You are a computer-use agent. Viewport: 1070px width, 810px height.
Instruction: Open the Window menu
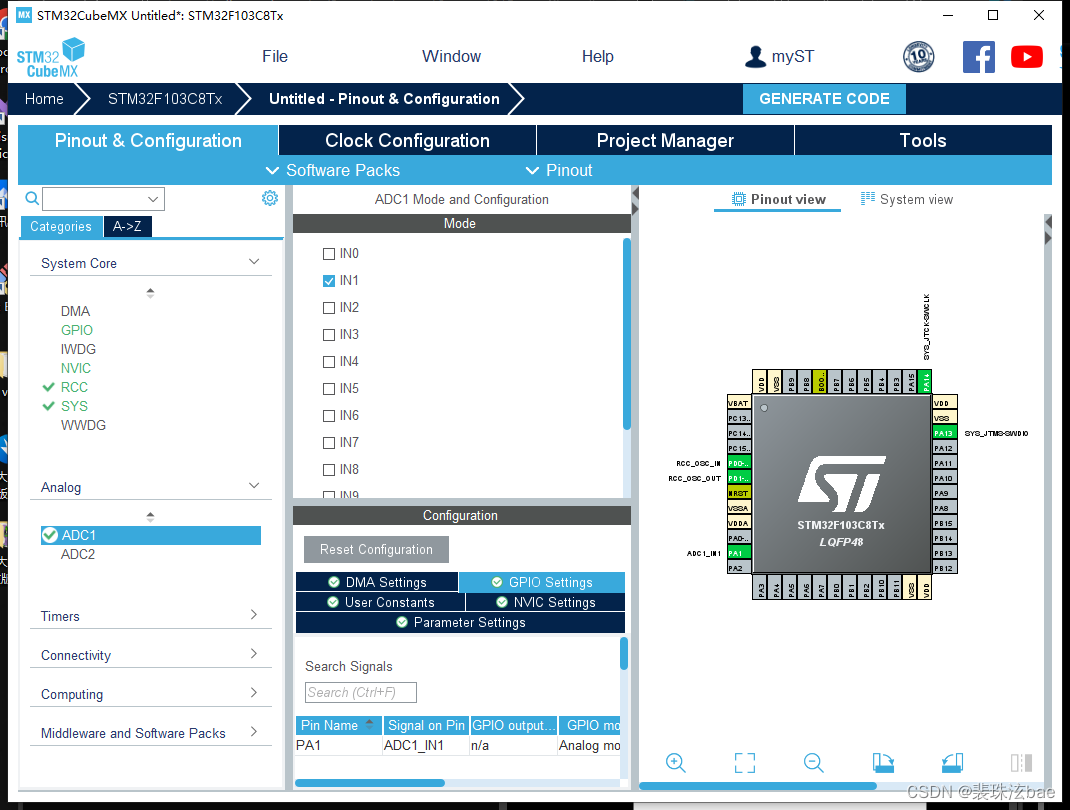point(451,57)
